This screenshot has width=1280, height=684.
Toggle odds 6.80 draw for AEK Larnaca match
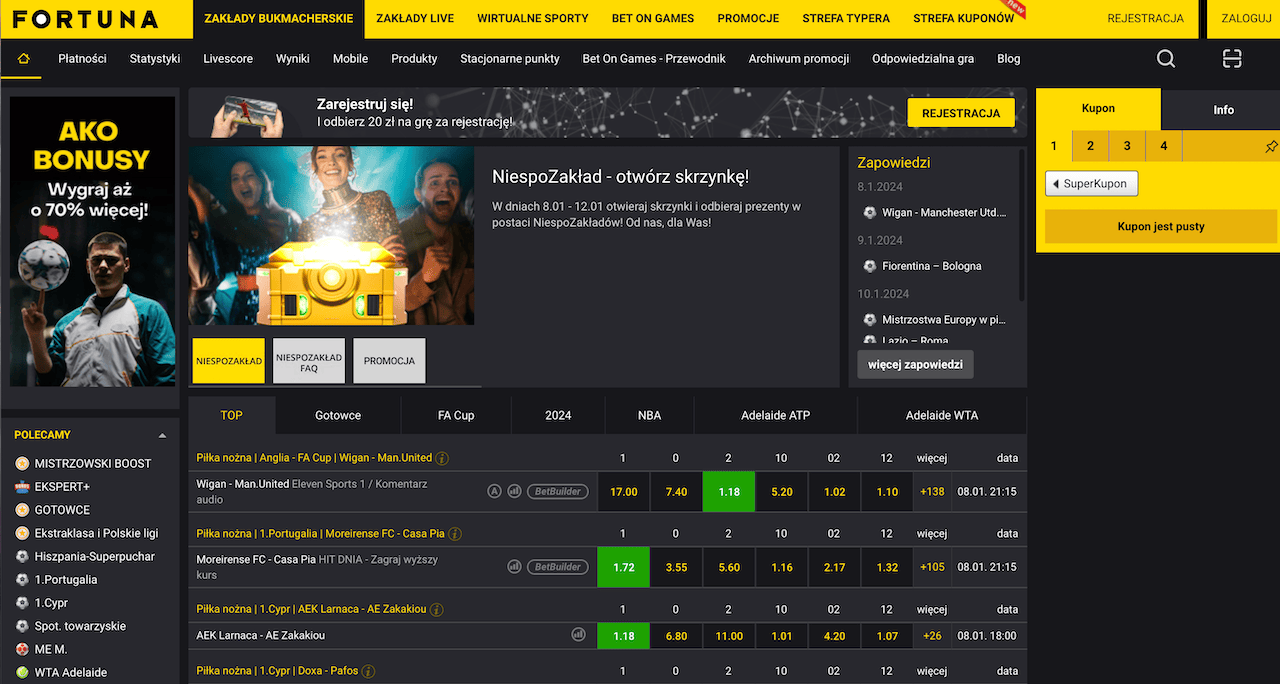[676, 635]
